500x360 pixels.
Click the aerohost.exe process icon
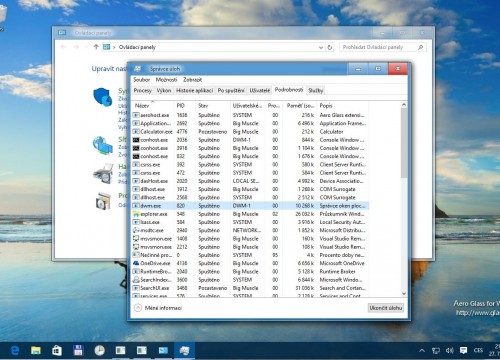136,115
